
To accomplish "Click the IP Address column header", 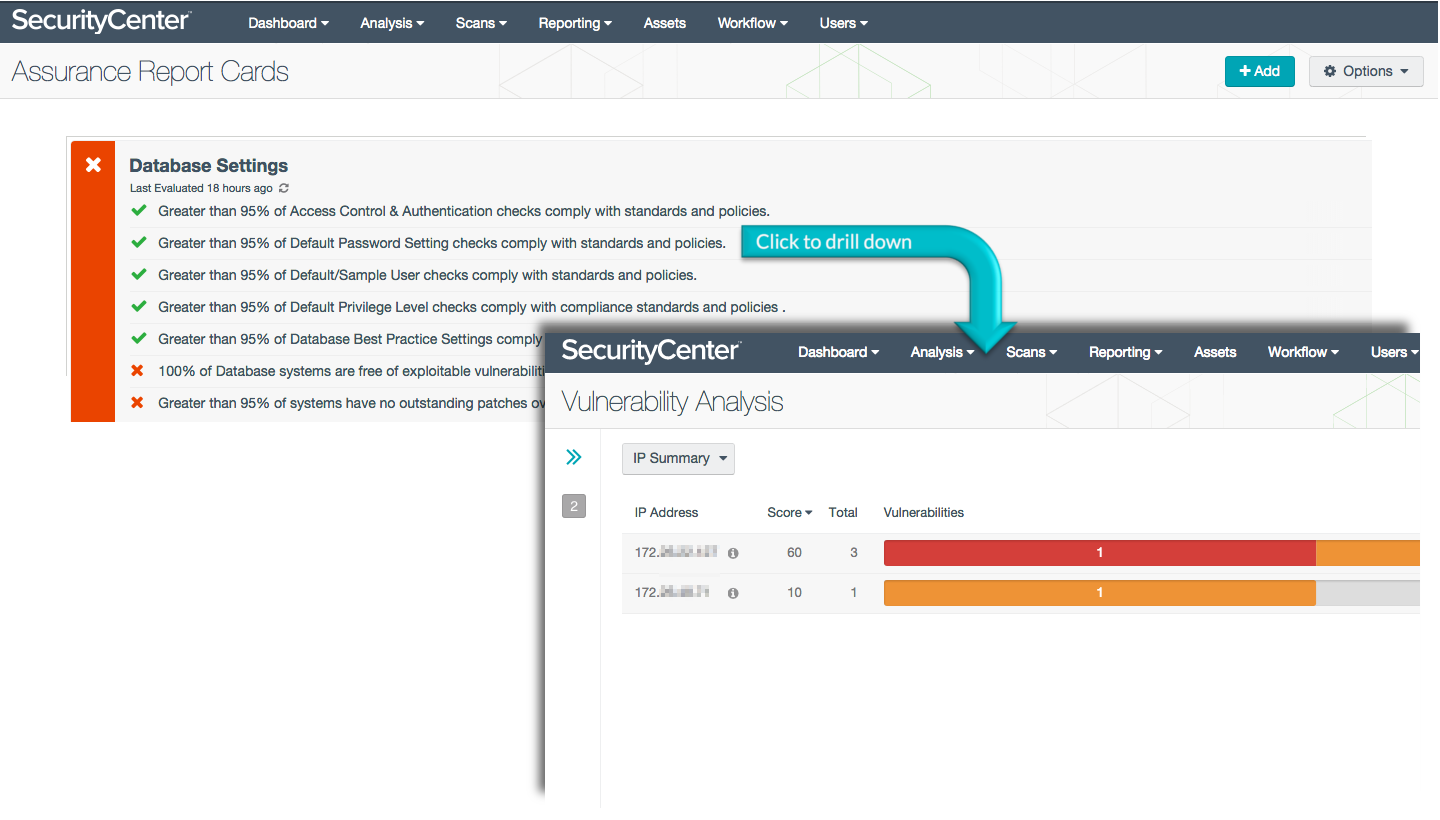I will pyautogui.click(x=666, y=512).
